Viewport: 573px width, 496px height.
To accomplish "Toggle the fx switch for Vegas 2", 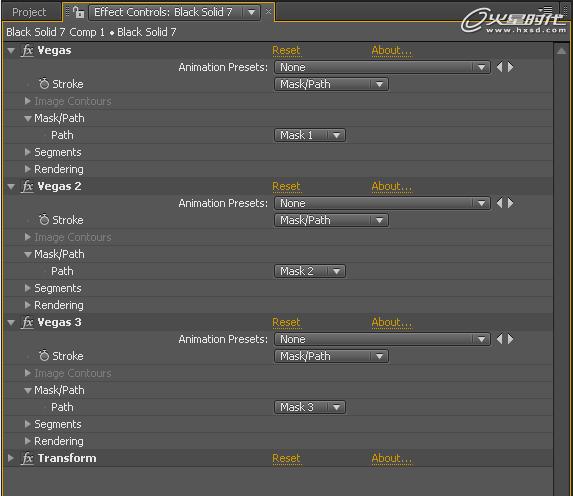I will [27, 186].
